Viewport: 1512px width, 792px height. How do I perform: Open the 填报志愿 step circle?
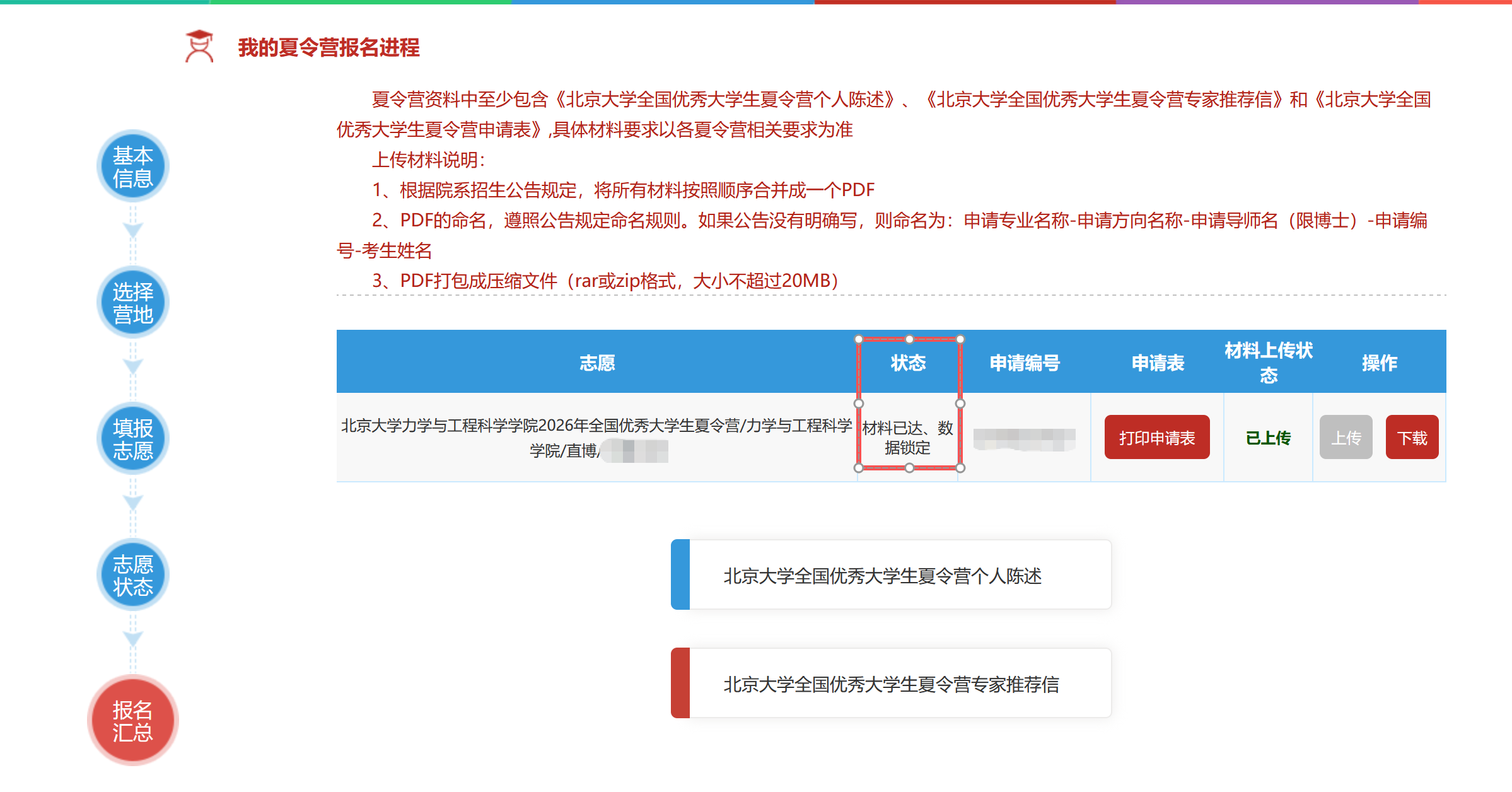point(133,439)
